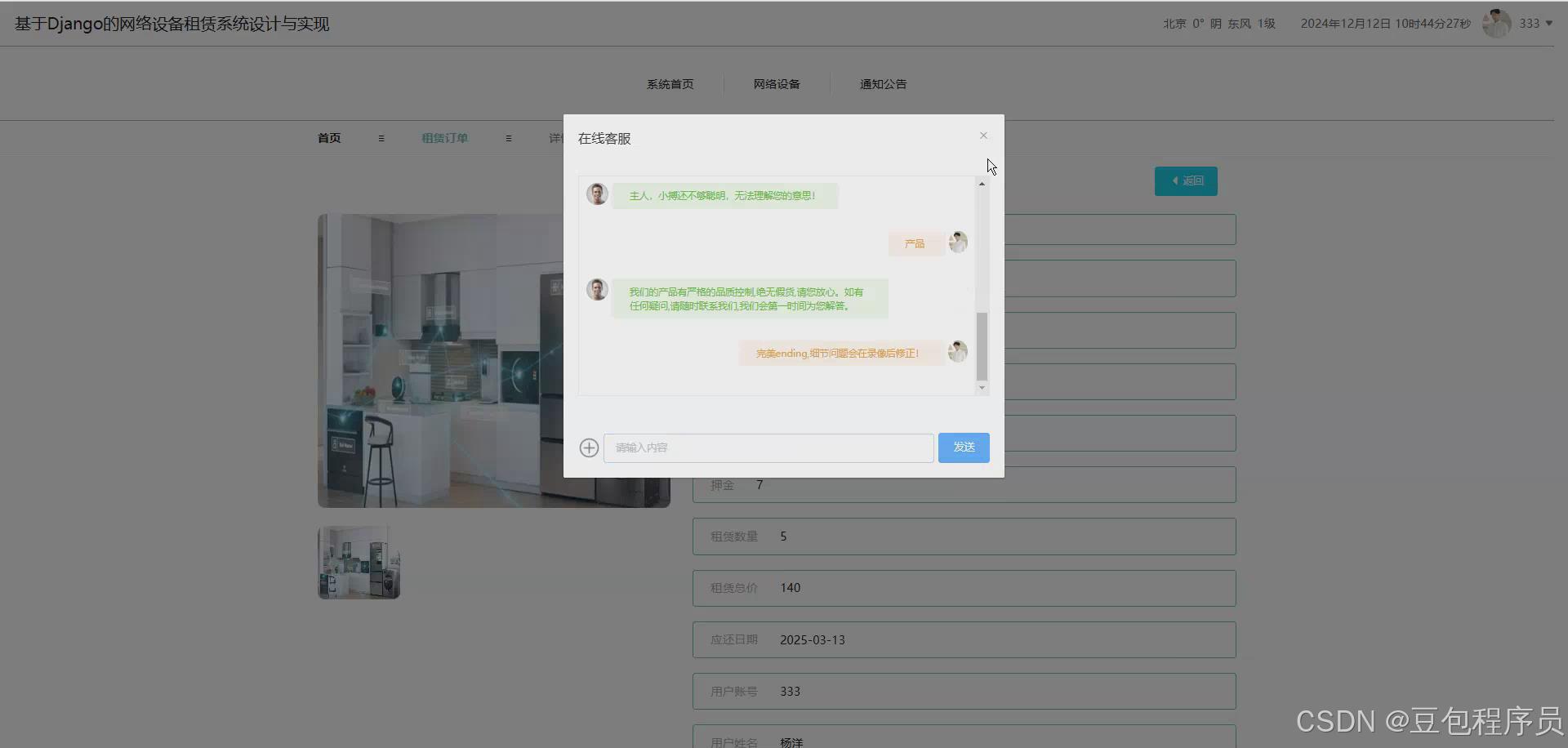
Task: Select the 完美ending chat bubble
Action: 840,353
